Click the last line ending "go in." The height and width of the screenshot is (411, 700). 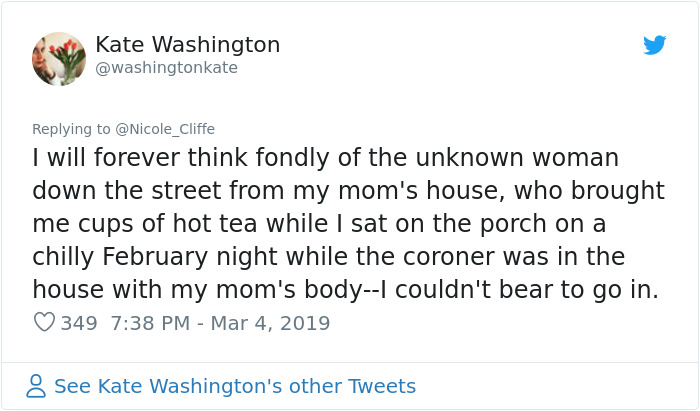pos(346,290)
